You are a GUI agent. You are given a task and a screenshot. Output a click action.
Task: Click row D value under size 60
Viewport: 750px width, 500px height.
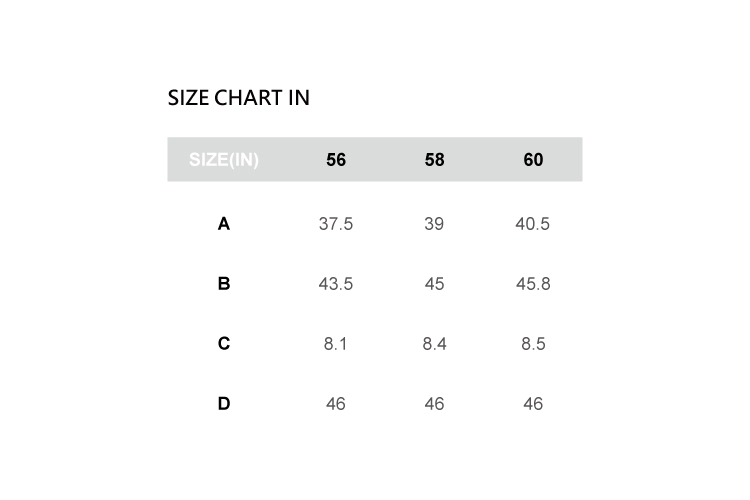pyautogui.click(x=533, y=404)
